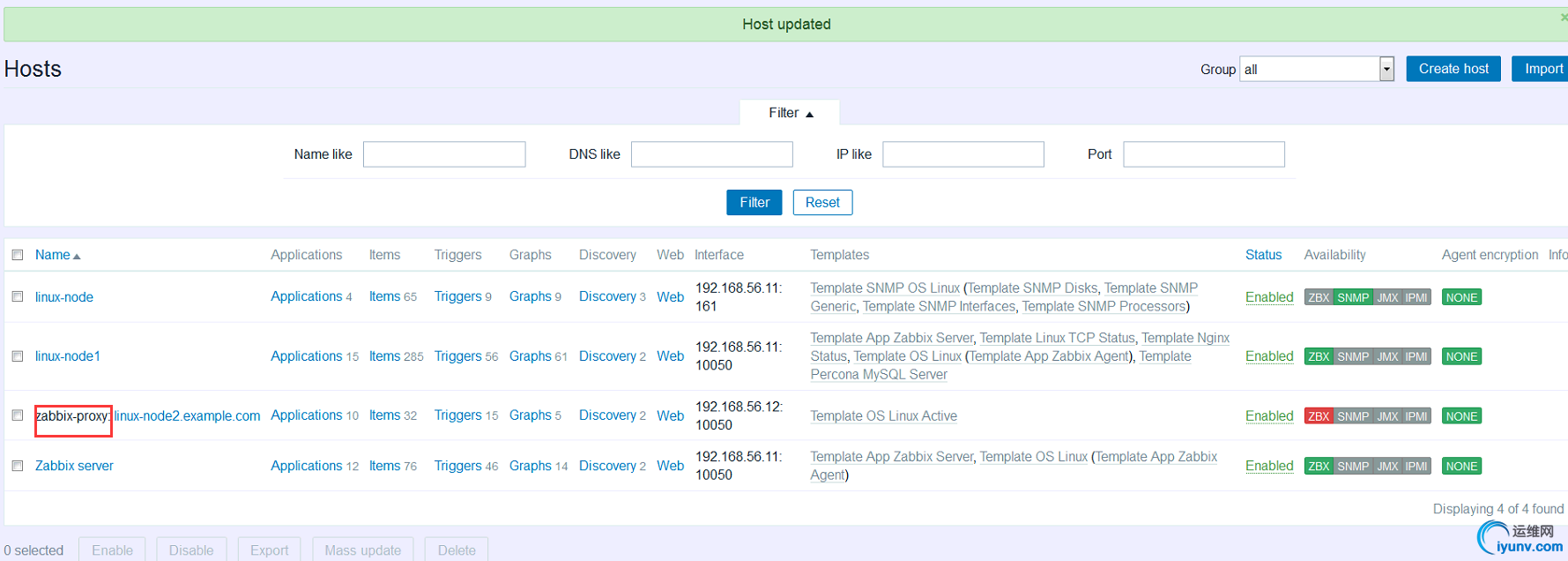Click green ZBX badge for linux-node1
Viewport: 1568px width, 561px height.
pos(1319,356)
